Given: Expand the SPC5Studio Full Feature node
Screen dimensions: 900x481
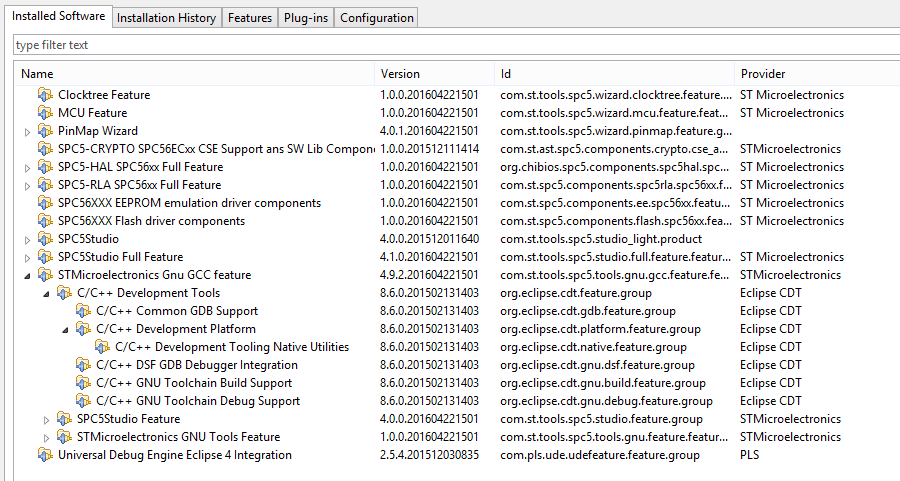Looking at the screenshot, I should pos(27,258).
